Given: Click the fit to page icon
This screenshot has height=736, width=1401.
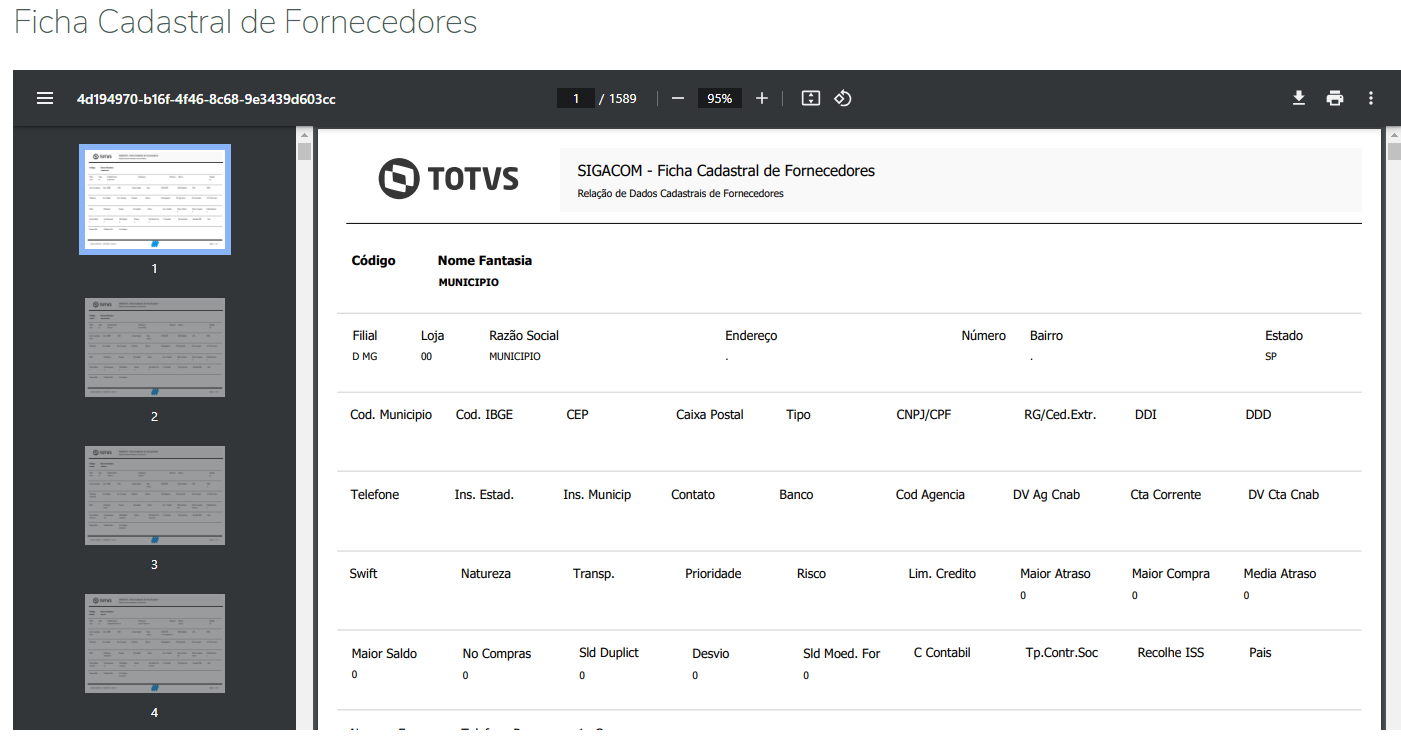Looking at the screenshot, I should coord(811,98).
